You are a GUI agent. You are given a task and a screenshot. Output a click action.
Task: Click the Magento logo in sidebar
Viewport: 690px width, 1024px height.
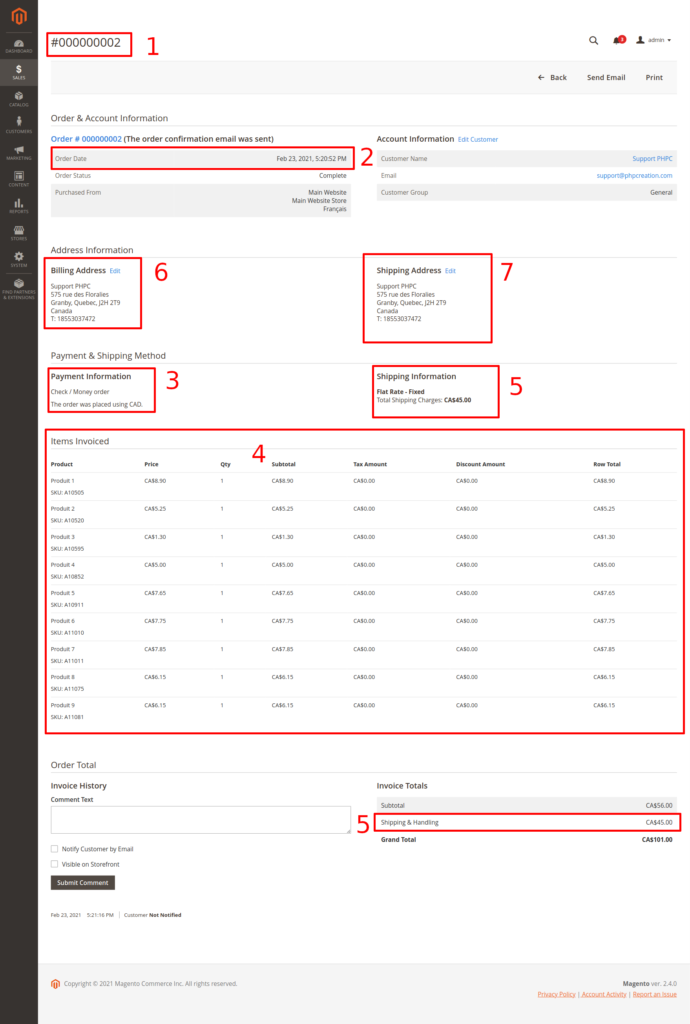(19, 17)
